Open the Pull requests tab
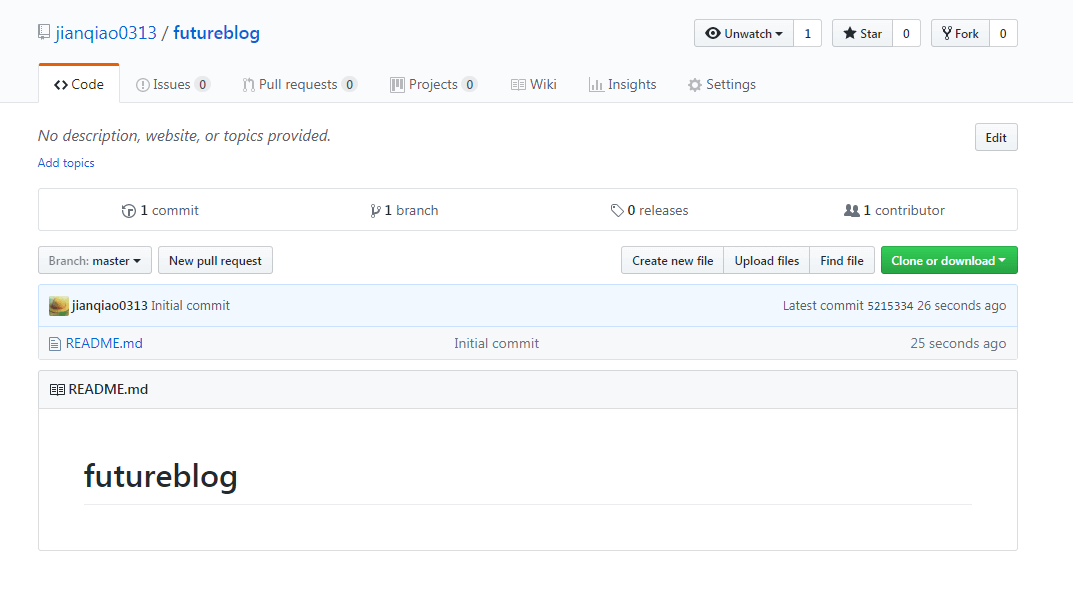This screenshot has height=611, width=1073. pyautogui.click(x=299, y=84)
